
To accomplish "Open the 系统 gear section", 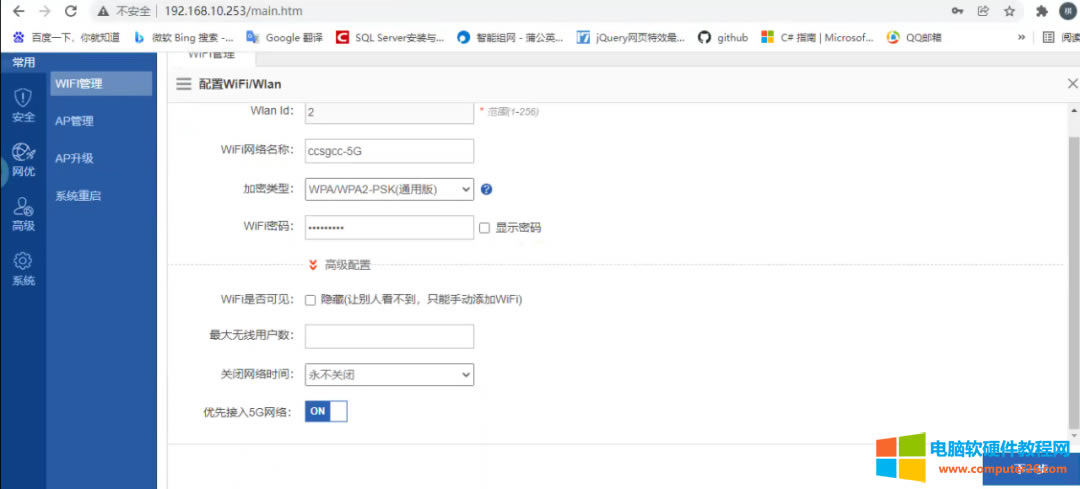I will click(23, 269).
